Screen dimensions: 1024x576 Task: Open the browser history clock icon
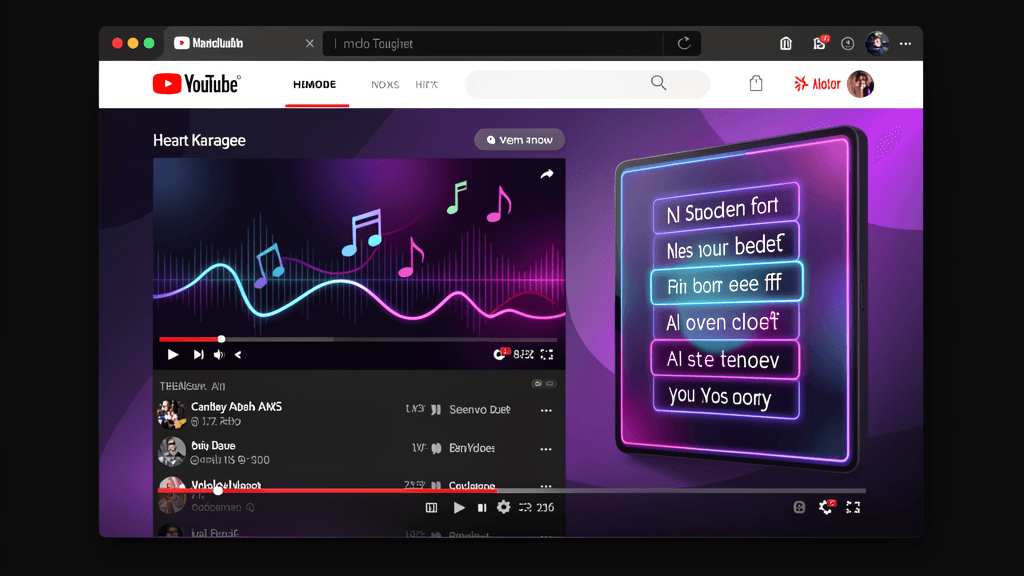848,44
